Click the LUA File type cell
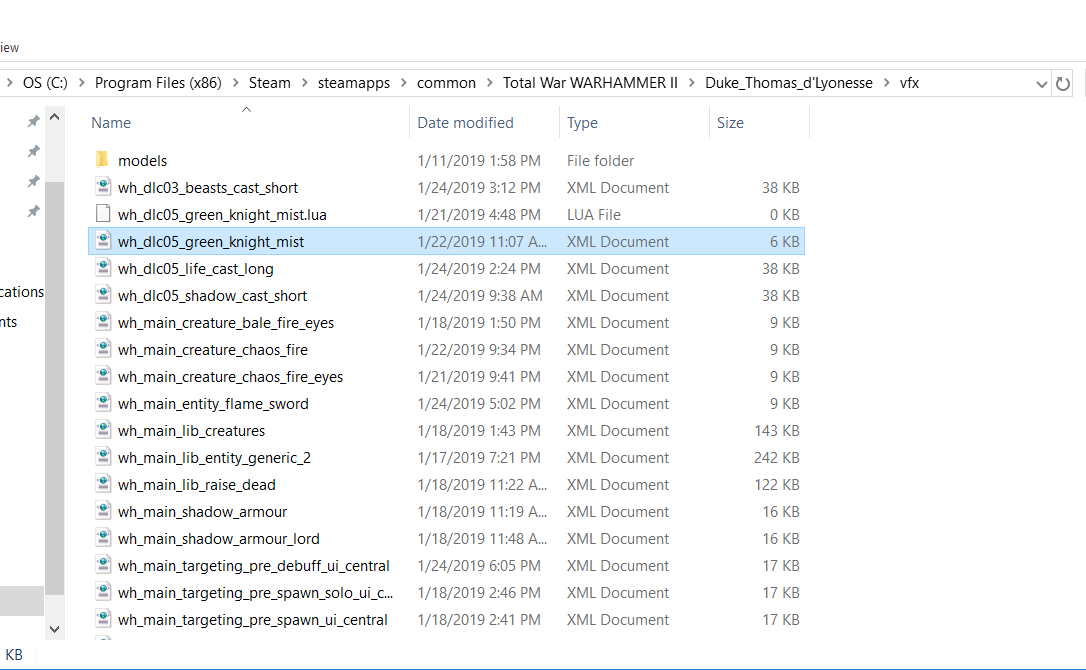Viewport: 1086px width, 670px height. 594,215
